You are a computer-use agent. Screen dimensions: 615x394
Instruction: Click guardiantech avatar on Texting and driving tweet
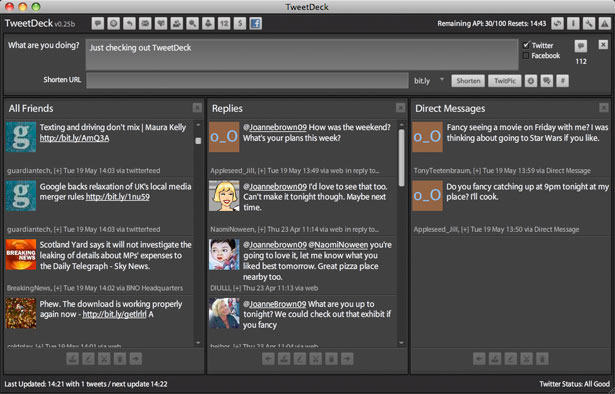pyautogui.click(x=21, y=137)
